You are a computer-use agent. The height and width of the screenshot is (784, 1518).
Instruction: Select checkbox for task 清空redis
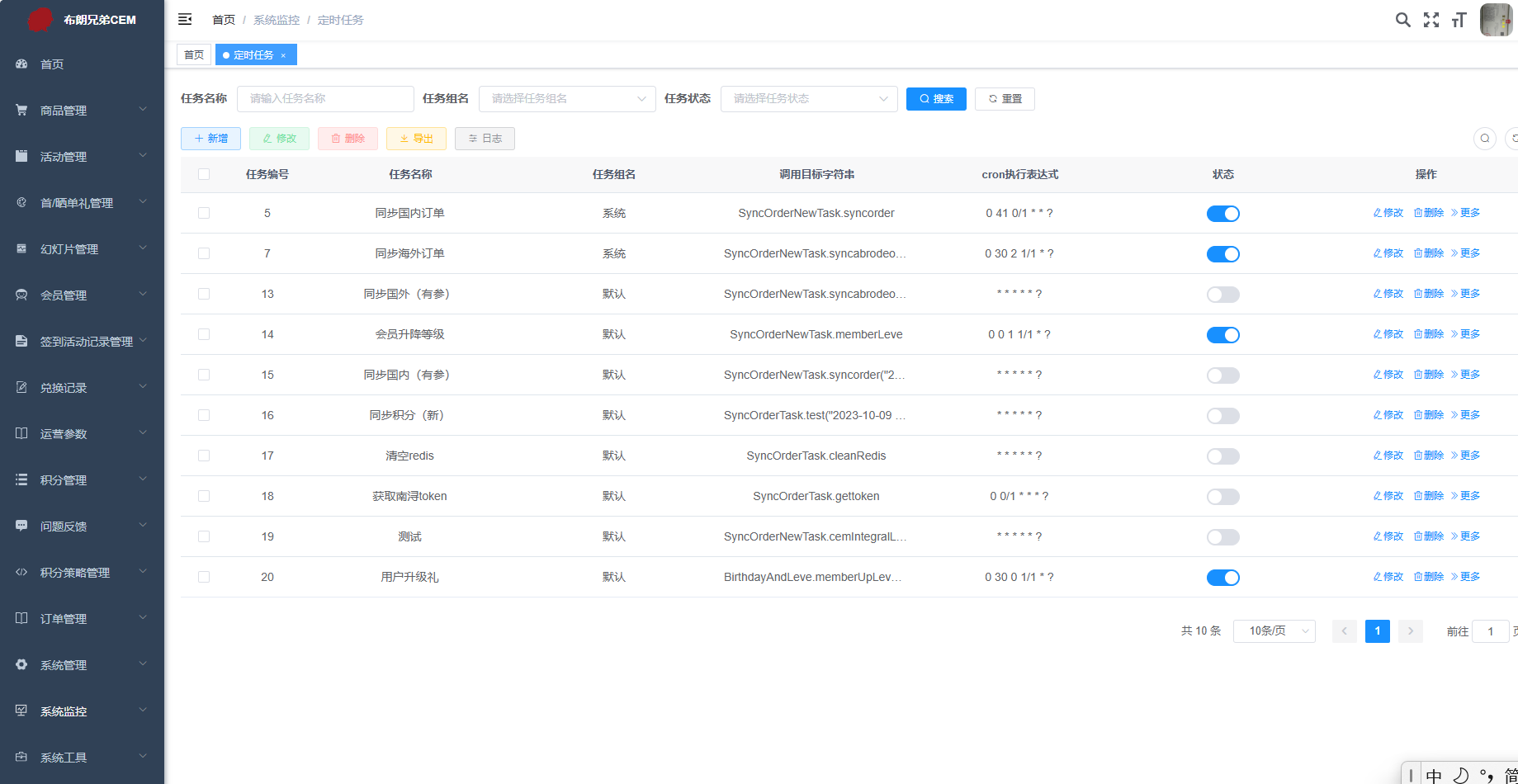pyautogui.click(x=204, y=456)
